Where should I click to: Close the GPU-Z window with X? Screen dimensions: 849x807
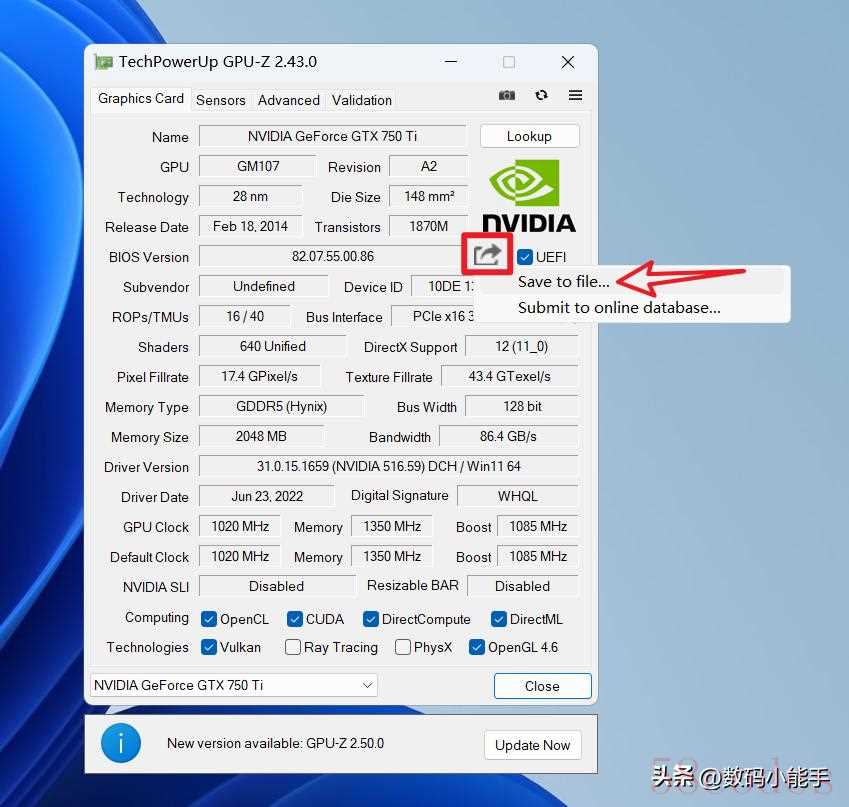(x=567, y=62)
